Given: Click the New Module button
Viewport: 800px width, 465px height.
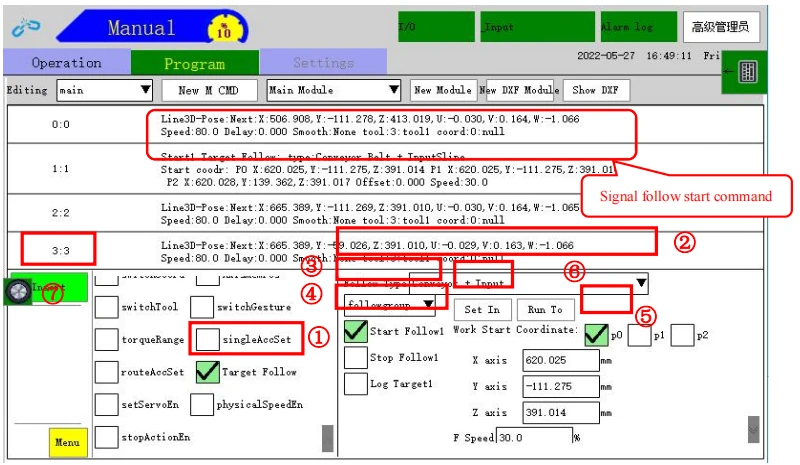Looking at the screenshot, I should click(443, 90).
